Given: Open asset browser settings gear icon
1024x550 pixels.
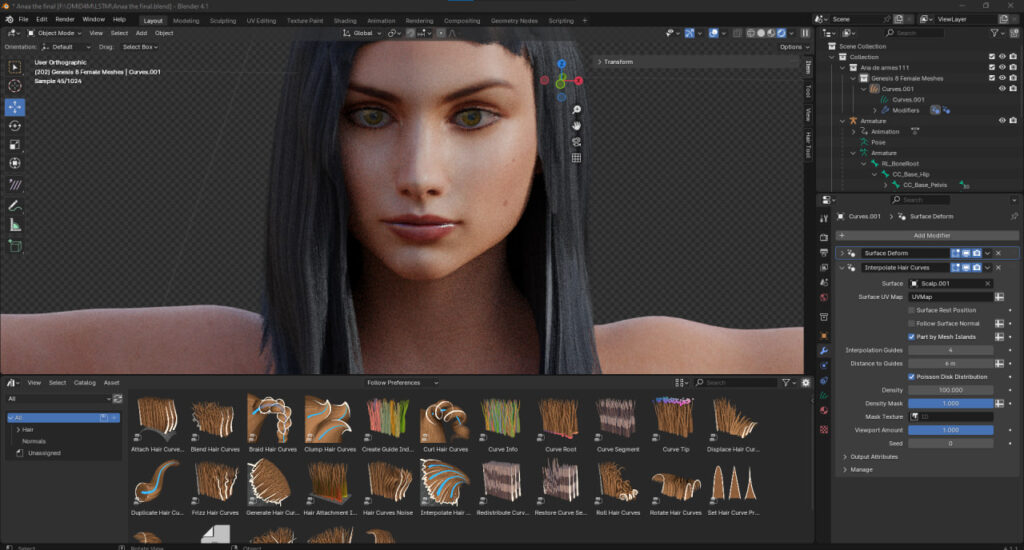Looking at the screenshot, I should click(x=805, y=383).
